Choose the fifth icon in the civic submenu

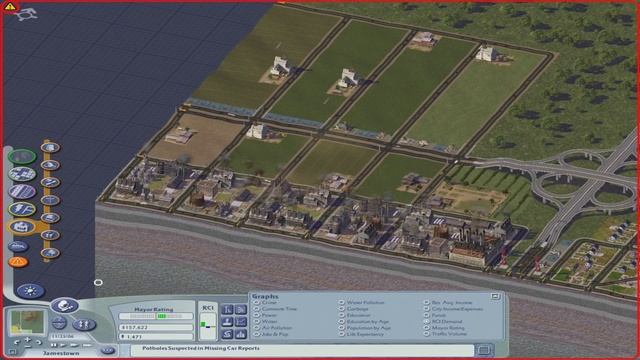(50, 218)
